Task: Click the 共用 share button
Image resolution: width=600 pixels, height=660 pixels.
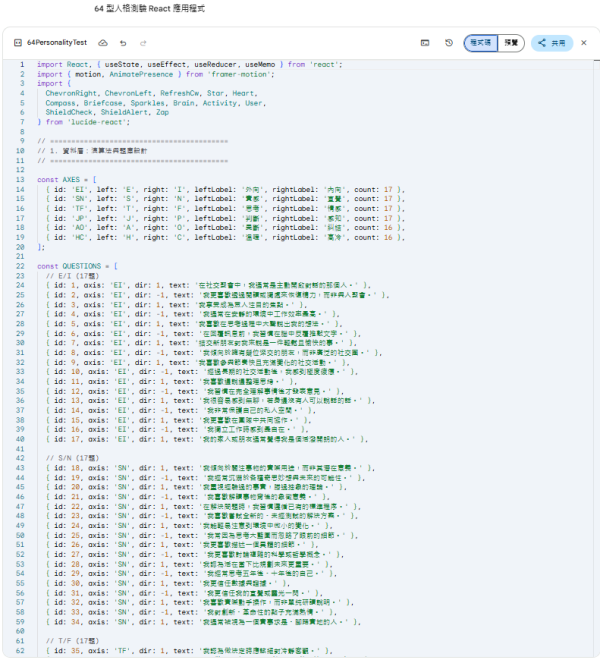Action: tap(551, 43)
